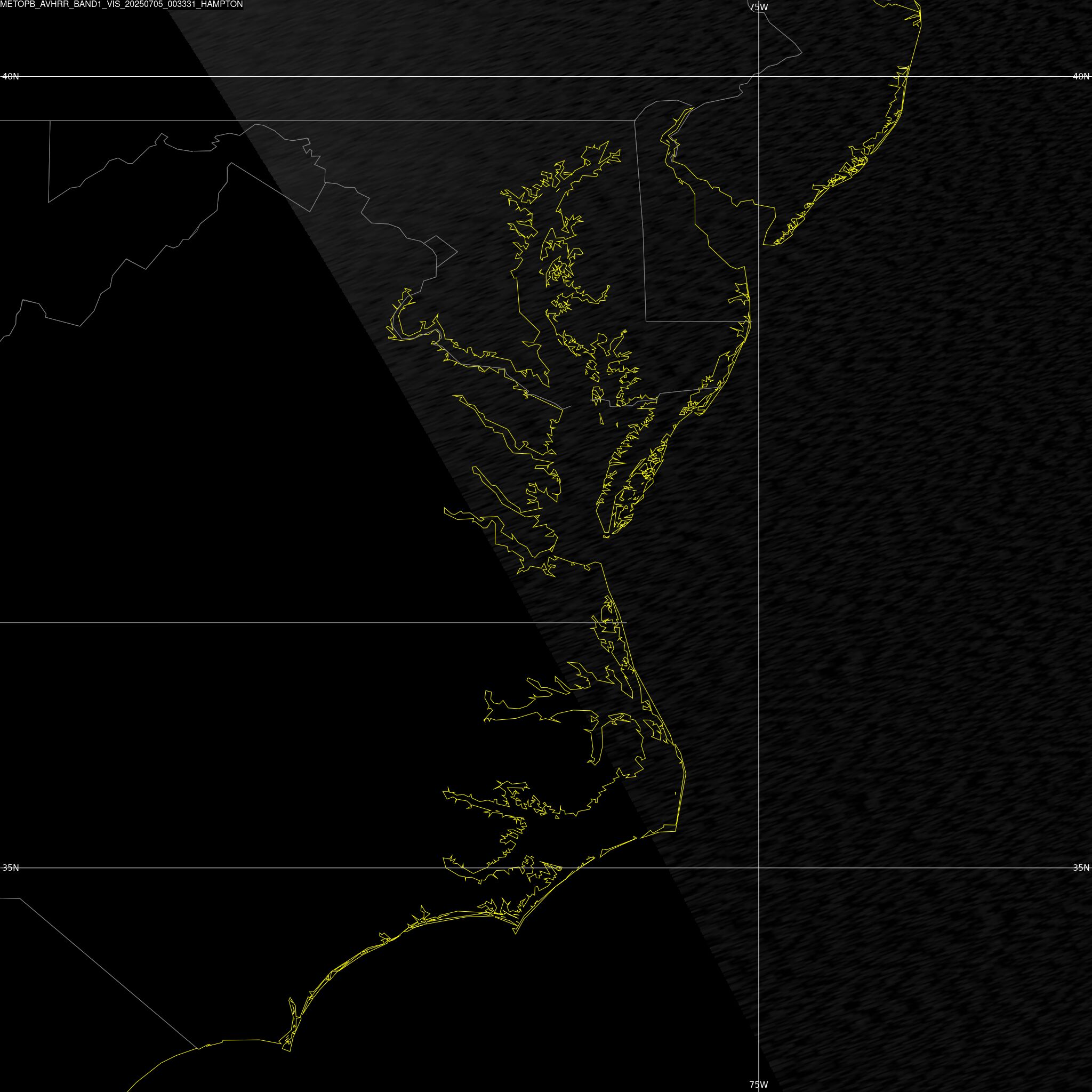The height and width of the screenshot is (1092, 1092).
Task: Click the right 35N latitude label
Action: pos(1081,868)
